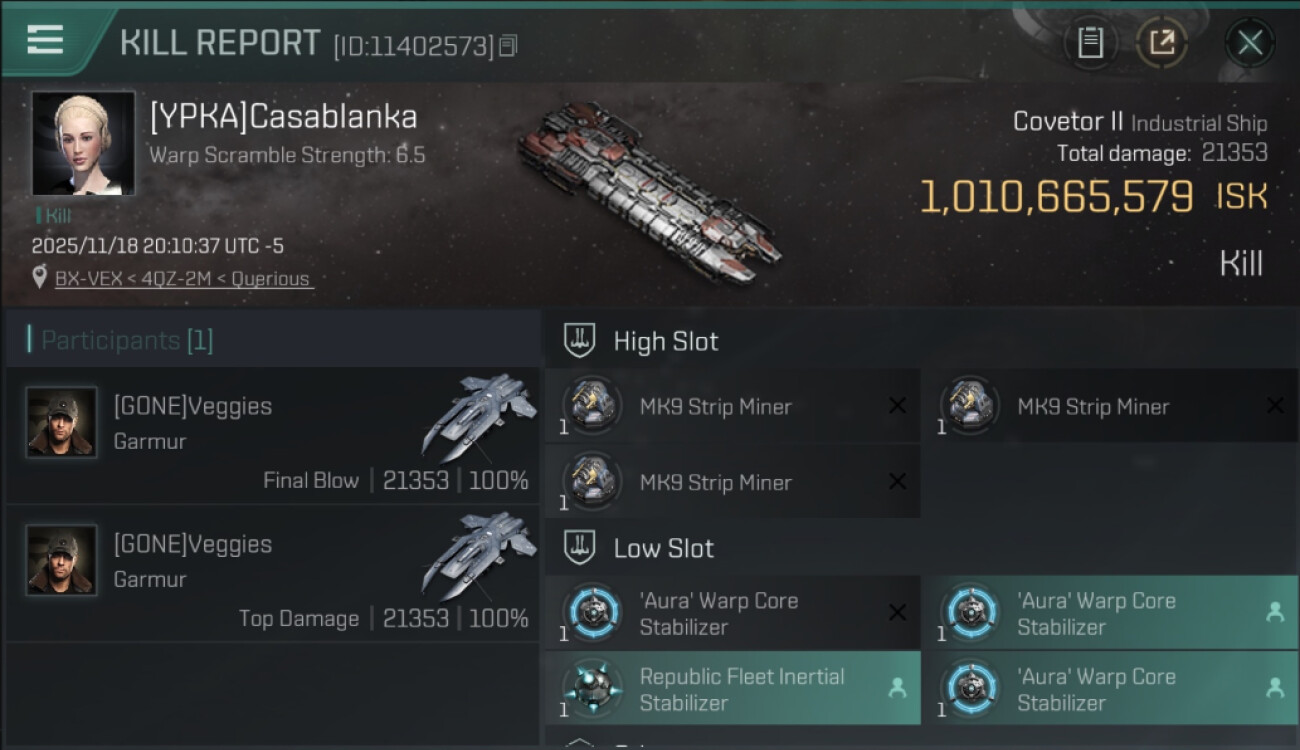Select the right-column MK9 Strip Miner
1300x750 pixels.
click(x=1108, y=407)
